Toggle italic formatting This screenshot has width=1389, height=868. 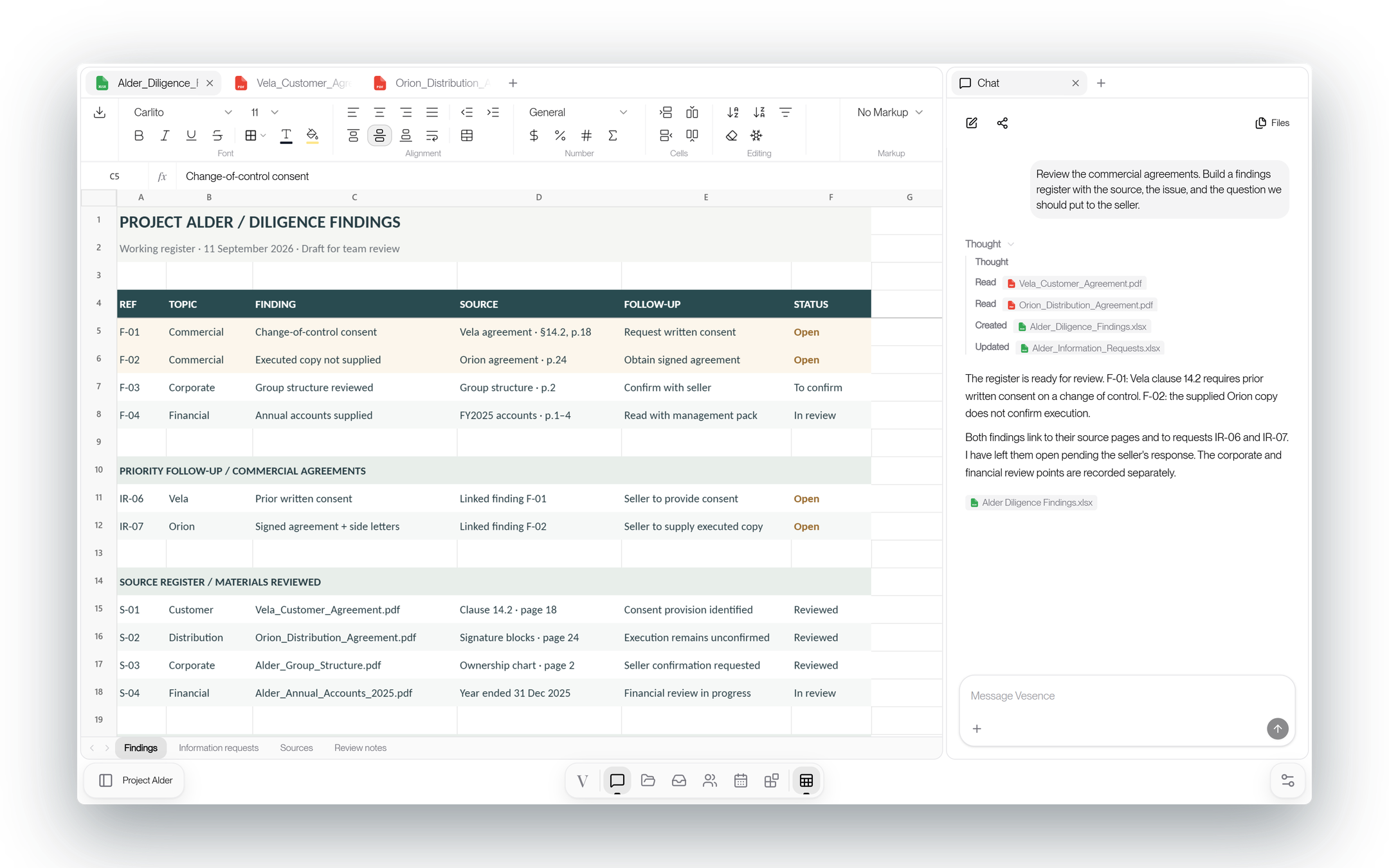pos(165,136)
